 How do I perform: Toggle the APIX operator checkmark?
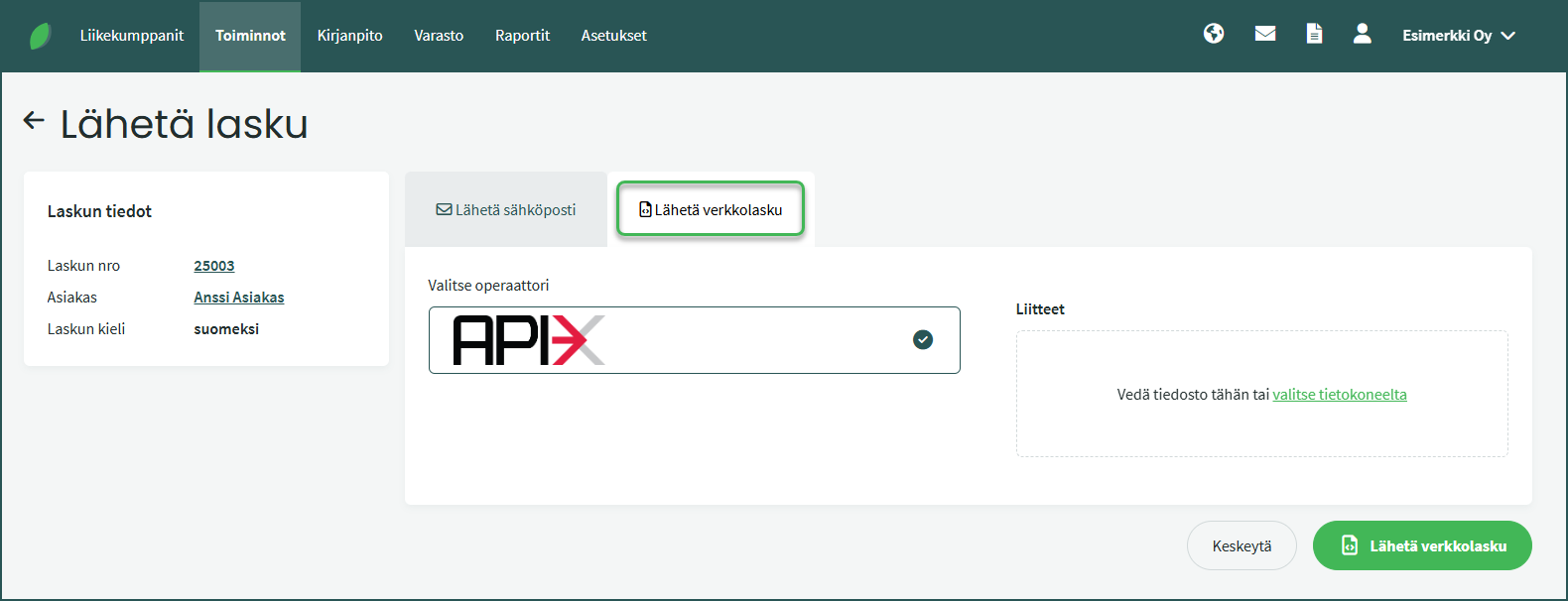click(922, 340)
